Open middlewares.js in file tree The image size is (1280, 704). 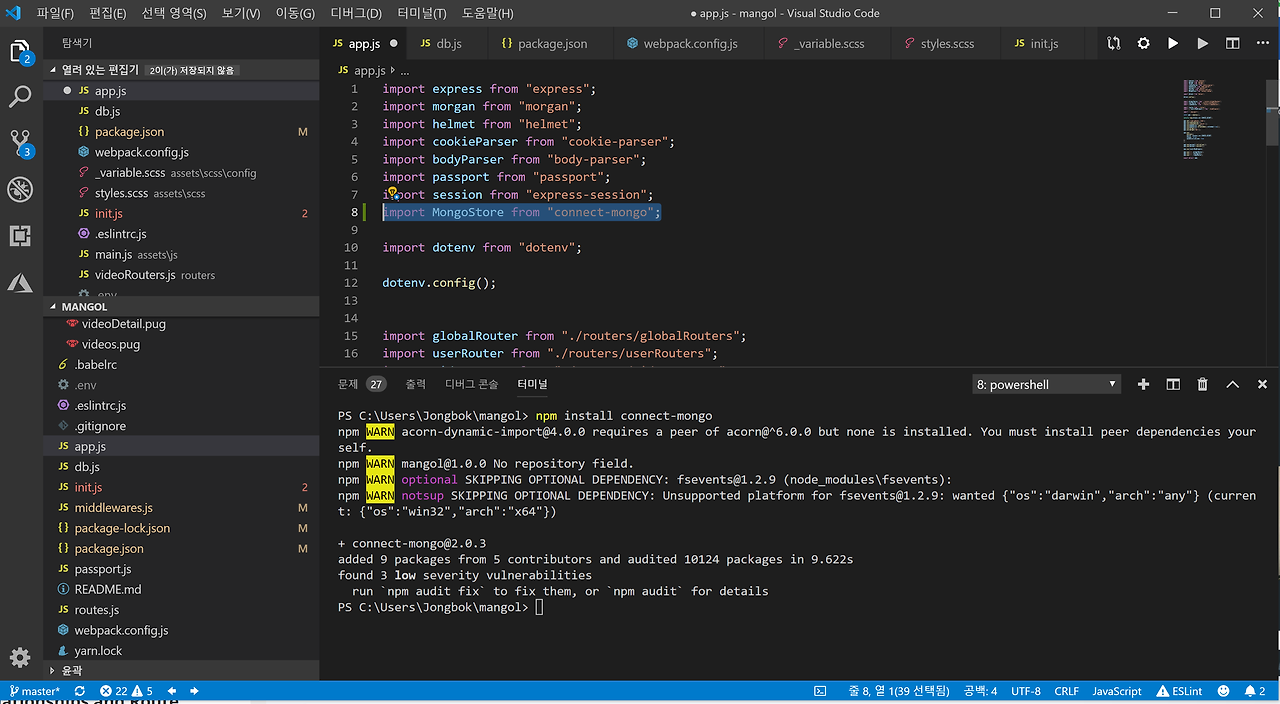[181, 508]
